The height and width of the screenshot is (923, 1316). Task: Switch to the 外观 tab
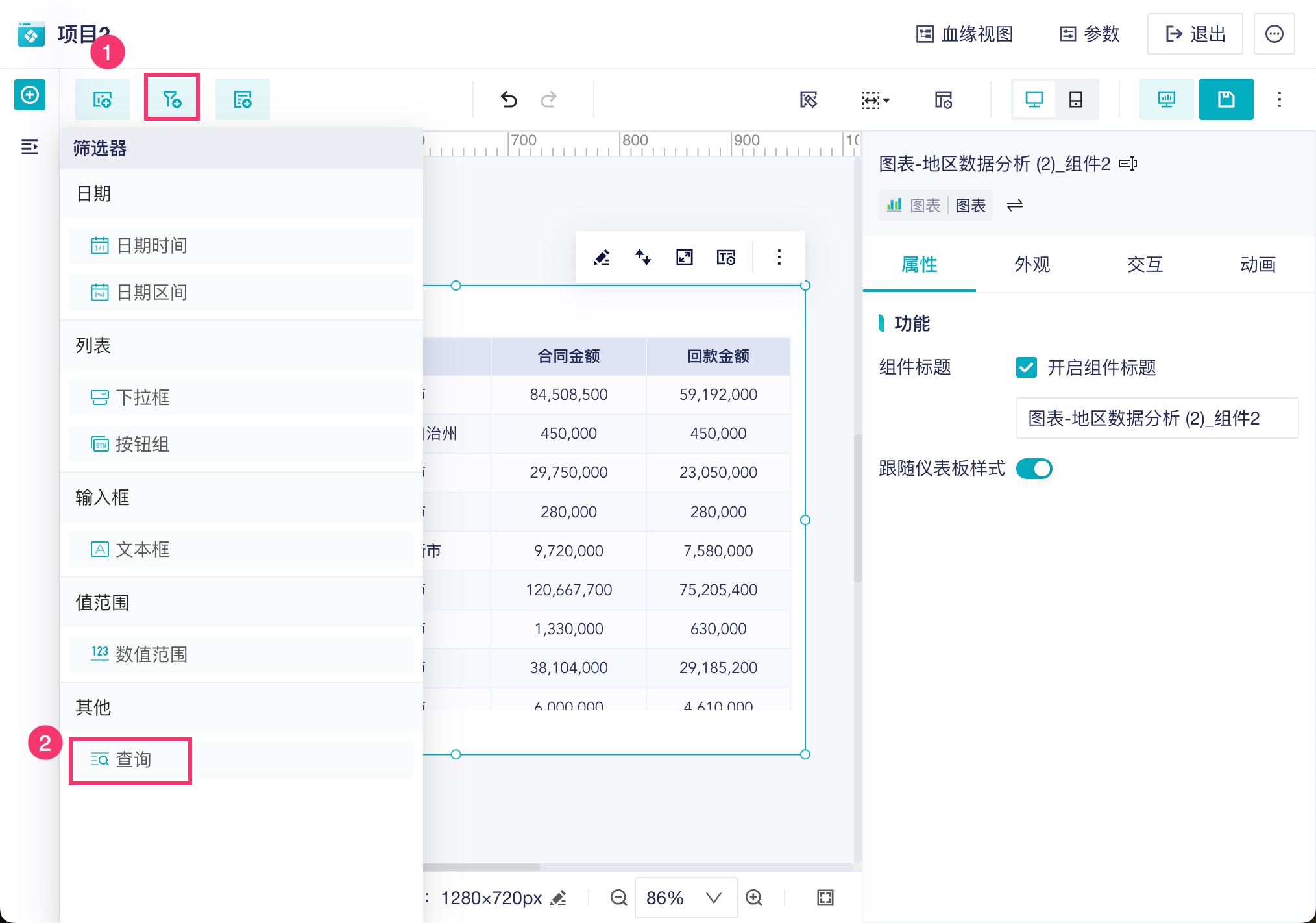(x=1032, y=264)
